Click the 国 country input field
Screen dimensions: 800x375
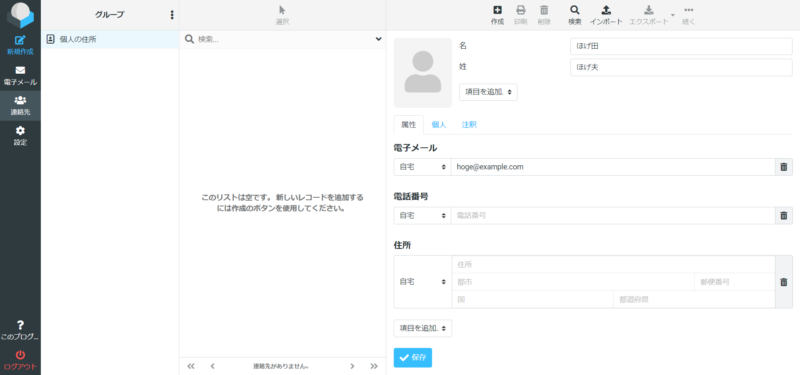click(532, 299)
